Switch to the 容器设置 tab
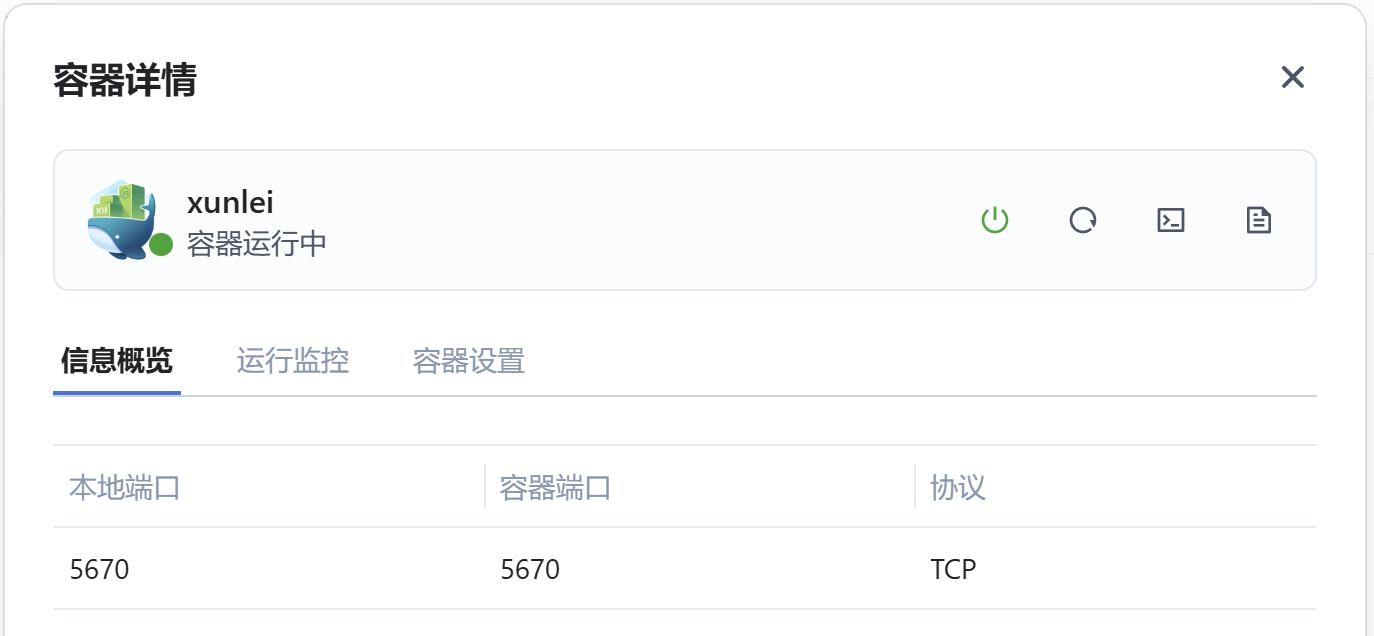The image size is (1374, 636). [x=469, y=360]
